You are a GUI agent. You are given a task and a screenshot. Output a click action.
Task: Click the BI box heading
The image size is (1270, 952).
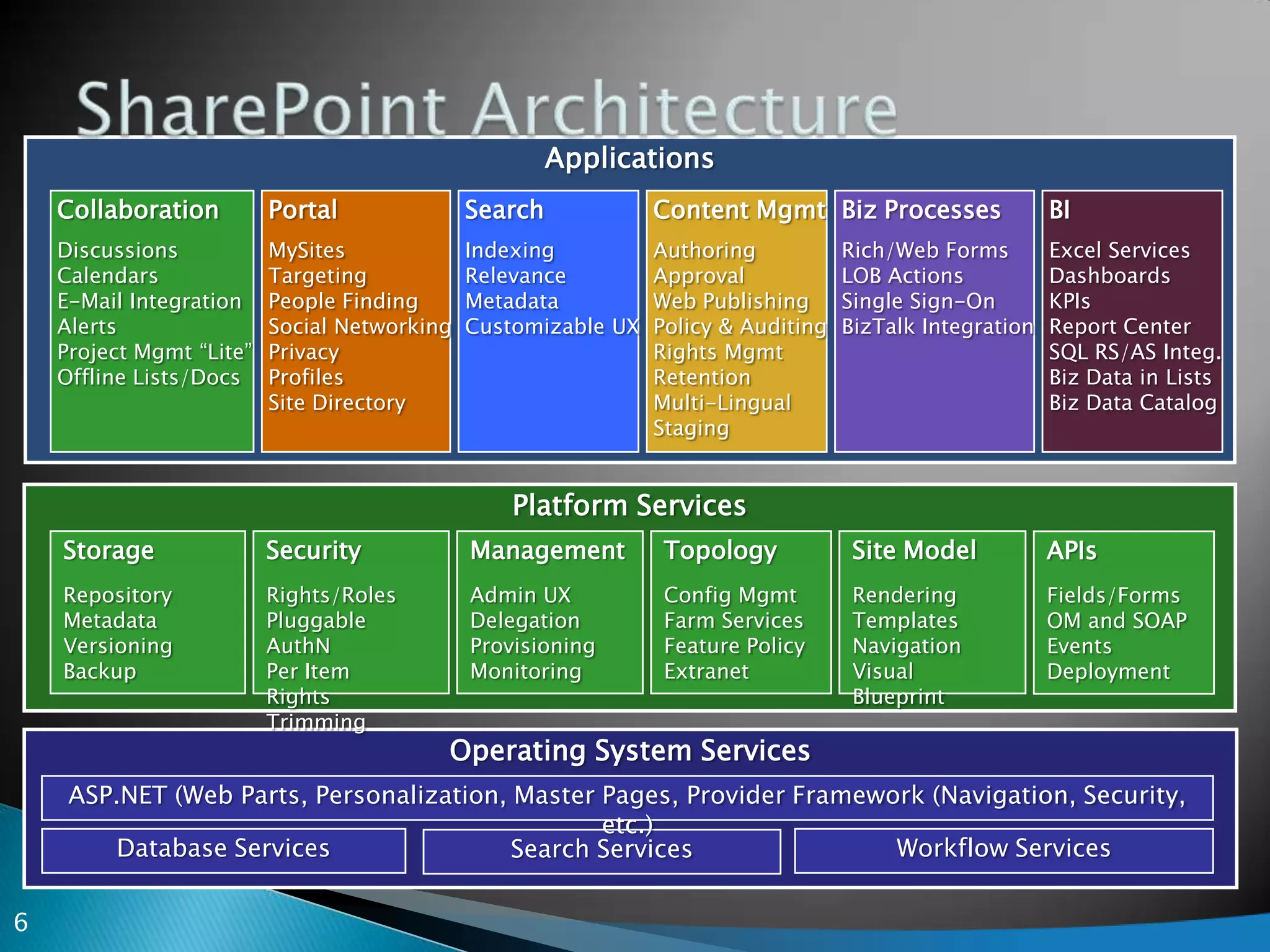click(x=1060, y=210)
